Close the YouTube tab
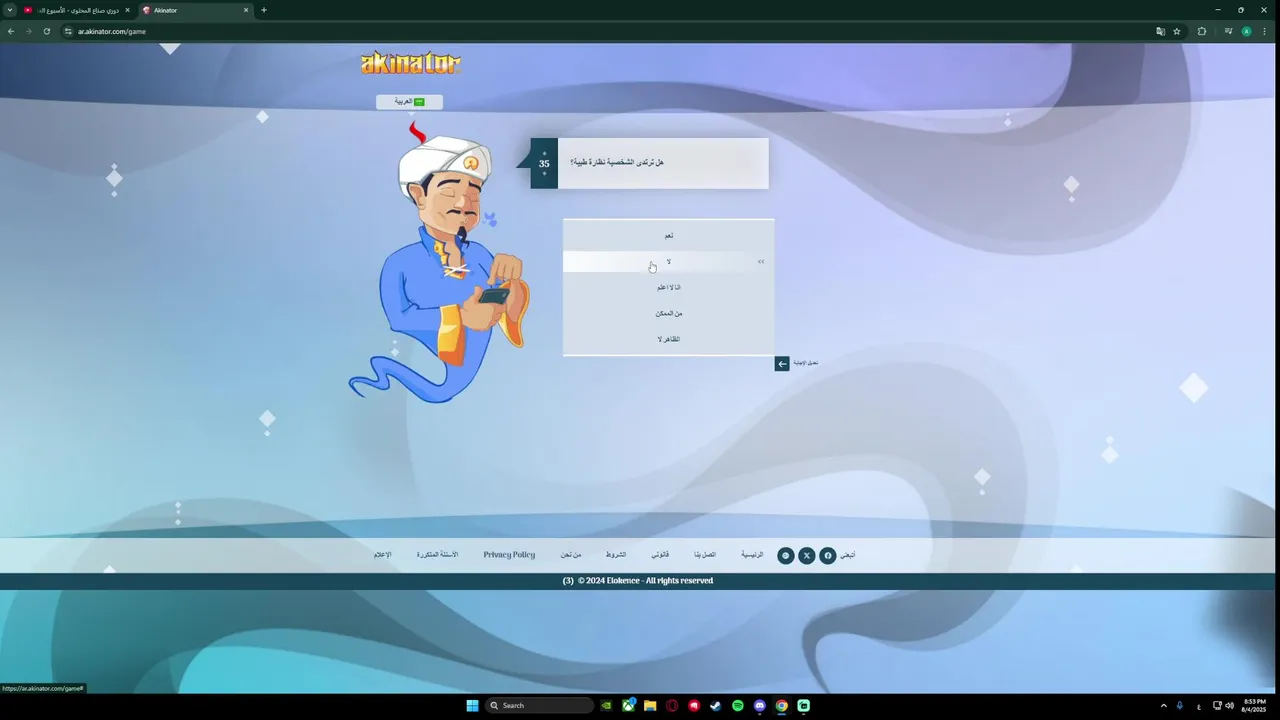1280x720 pixels. click(x=127, y=10)
